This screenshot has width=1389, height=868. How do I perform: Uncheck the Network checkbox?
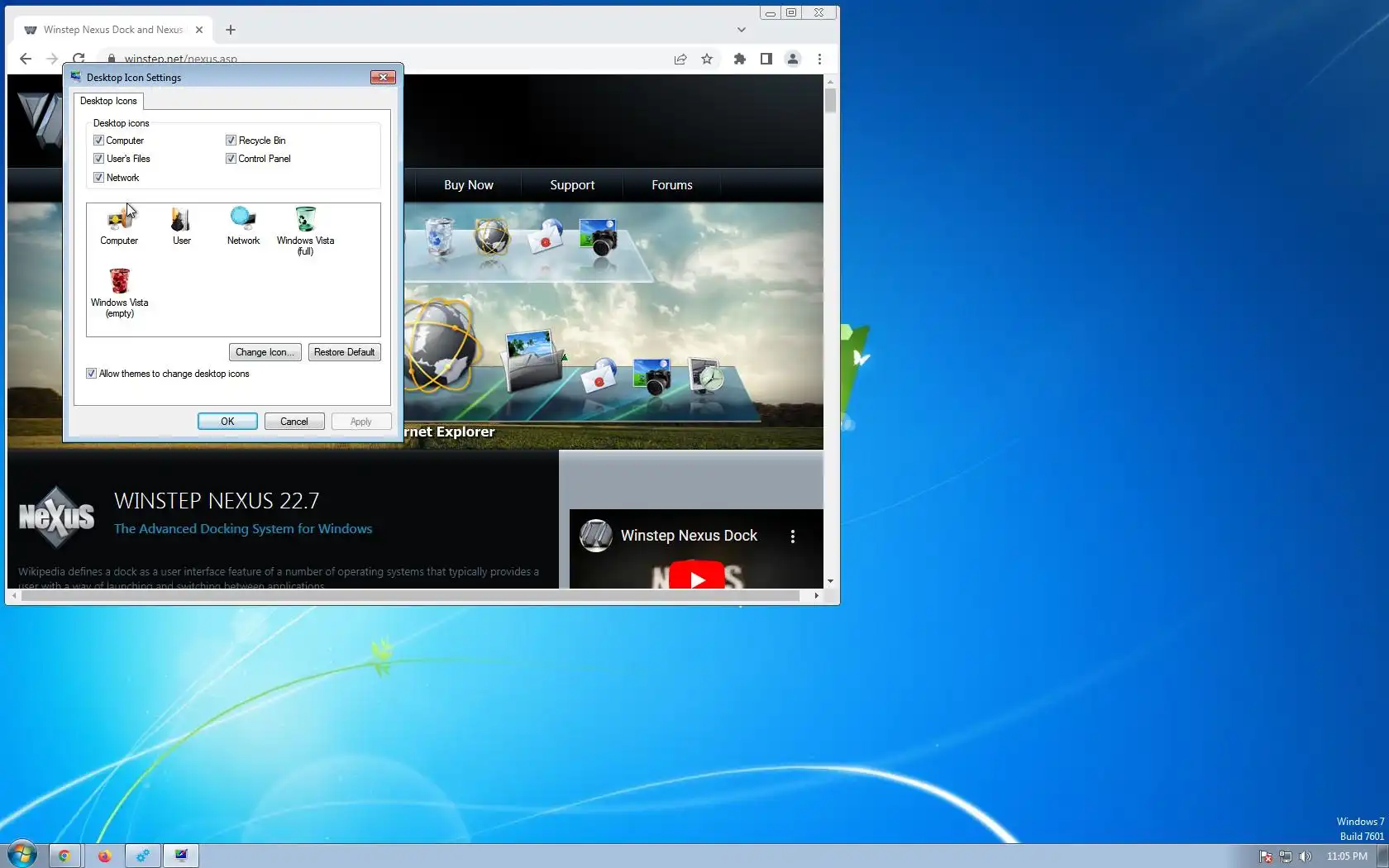[98, 178]
